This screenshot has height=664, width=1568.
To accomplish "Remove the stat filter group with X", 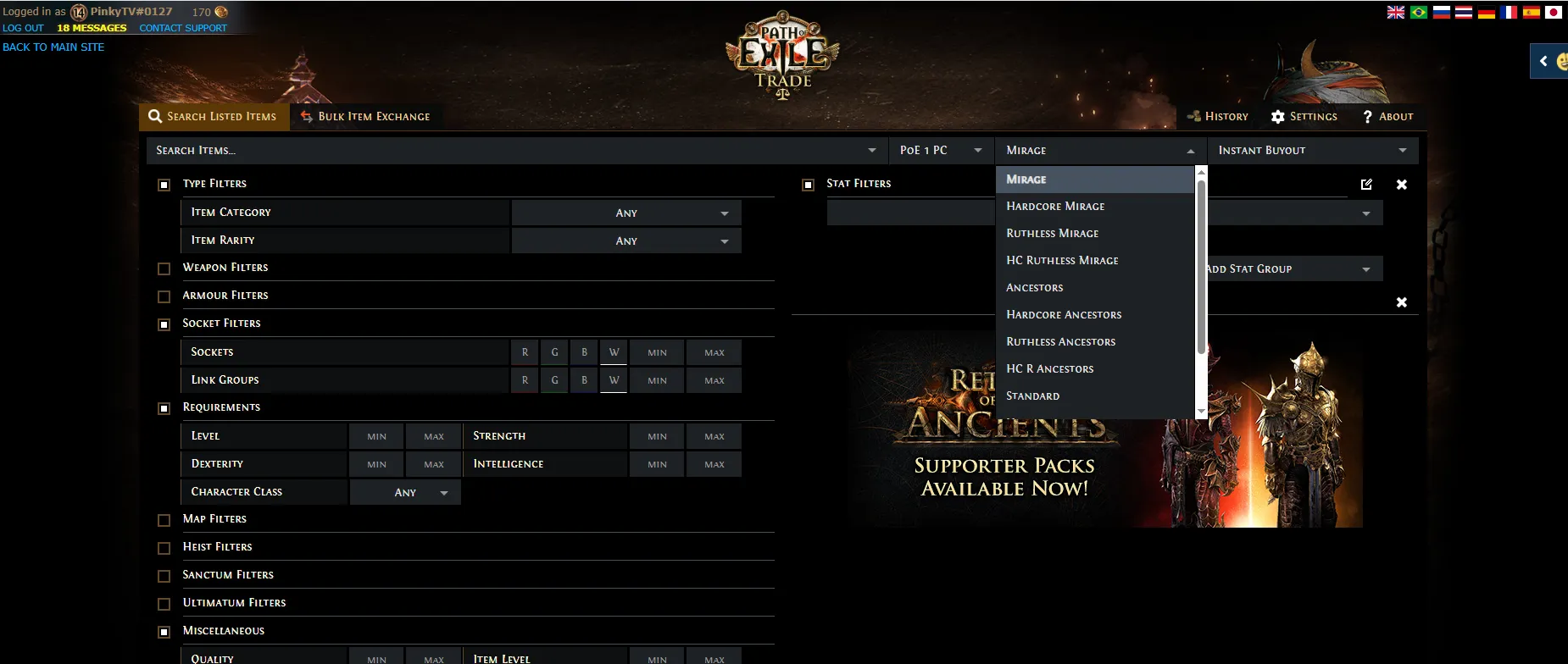I will click(x=1402, y=184).
